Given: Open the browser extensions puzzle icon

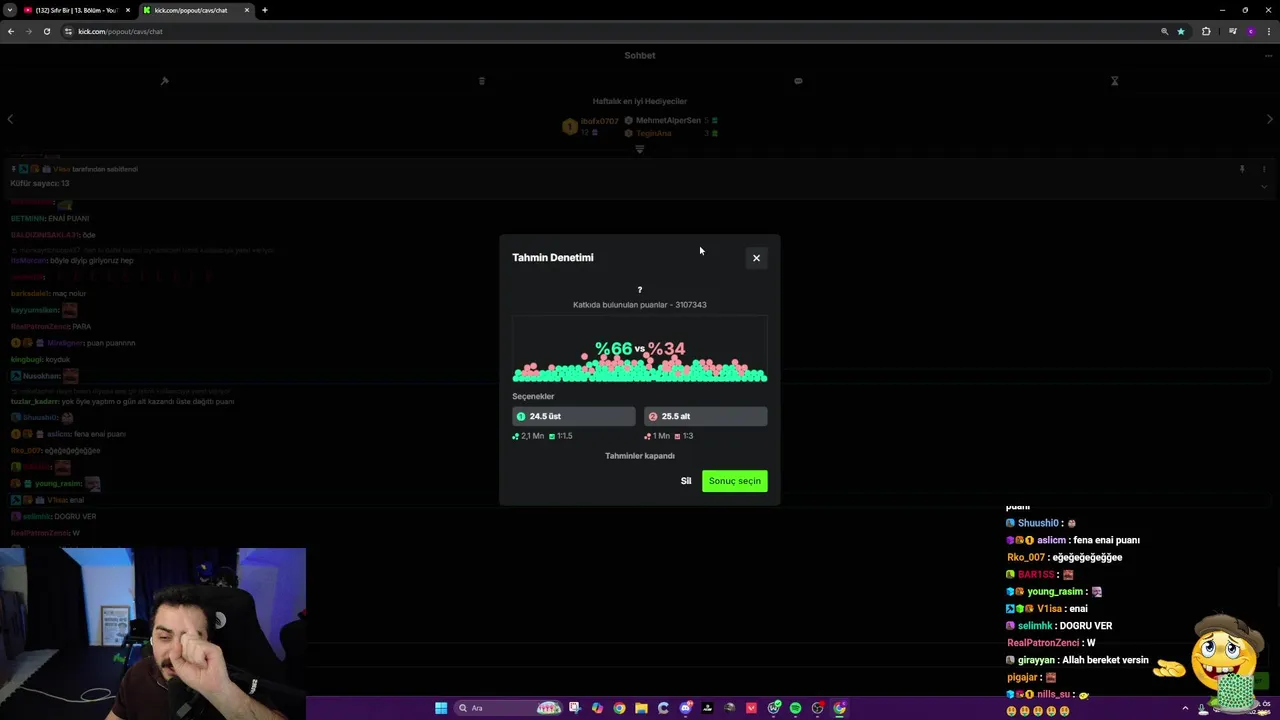Looking at the screenshot, I should click(x=1206, y=31).
